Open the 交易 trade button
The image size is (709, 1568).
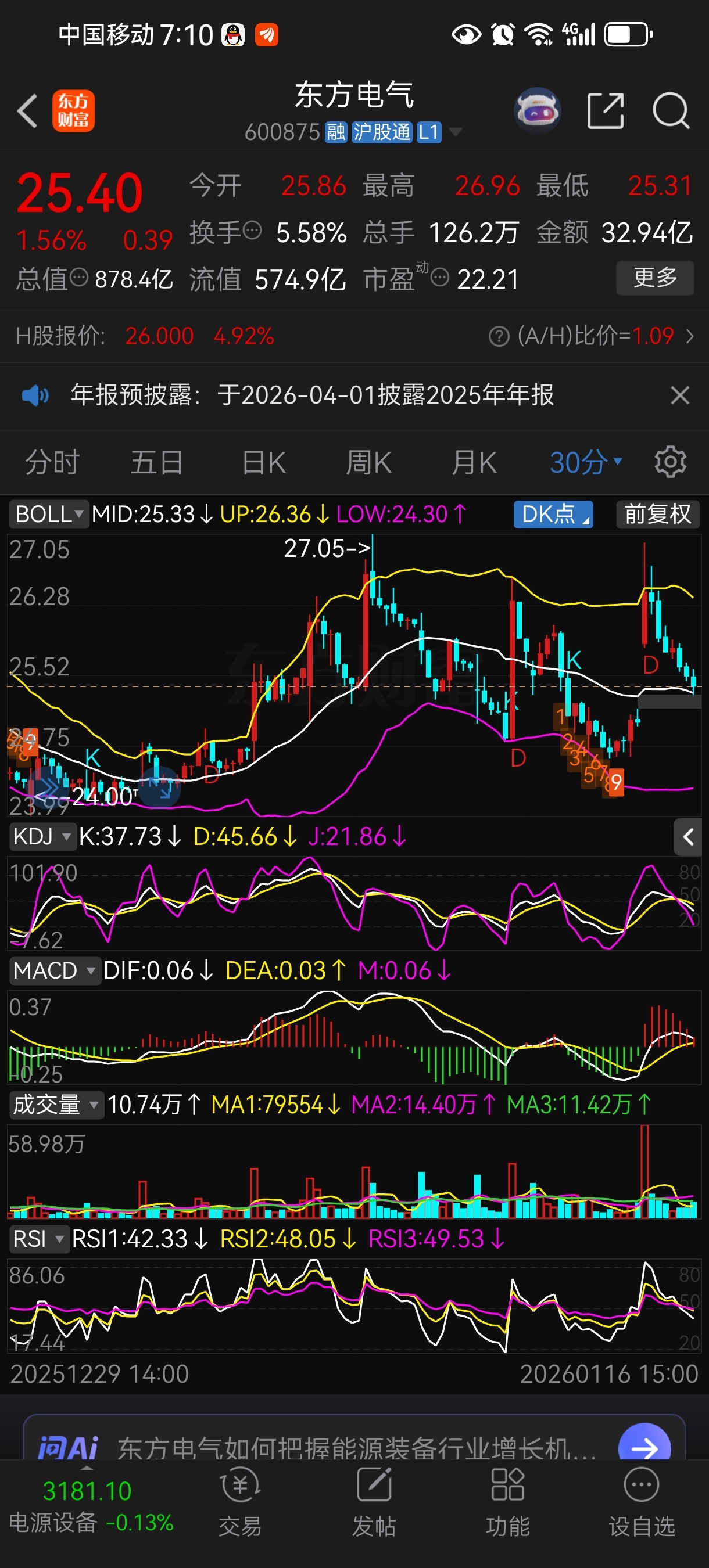(x=240, y=1502)
